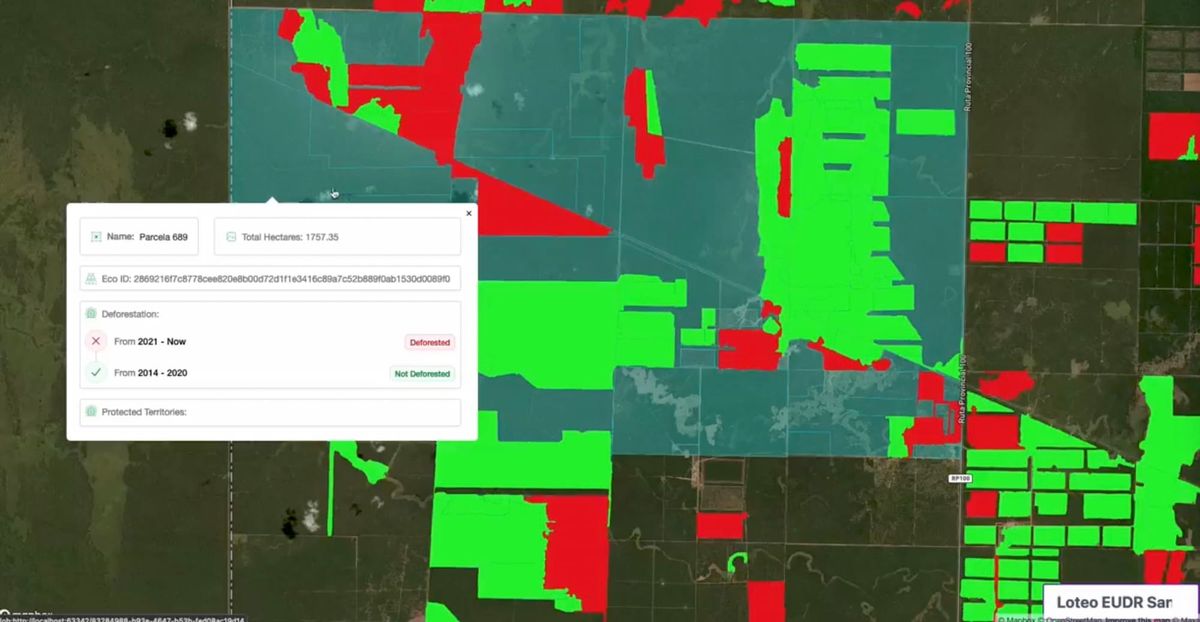This screenshot has height=622, width=1200.
Task: Select the Parcela 689 name text
Action: coord(164,237)
